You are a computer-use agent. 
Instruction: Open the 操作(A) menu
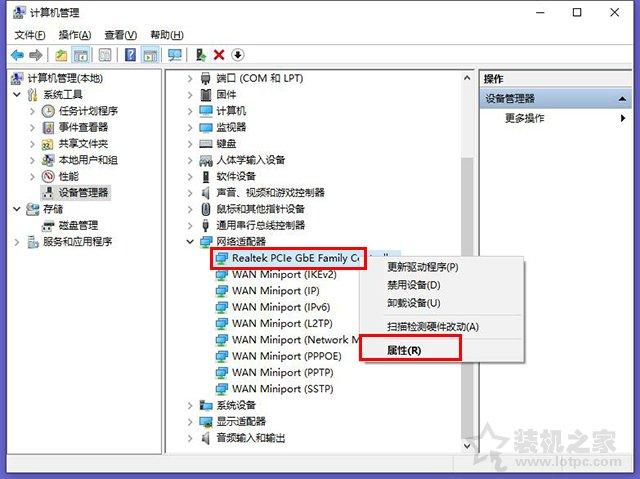click(x=75, y=35)
